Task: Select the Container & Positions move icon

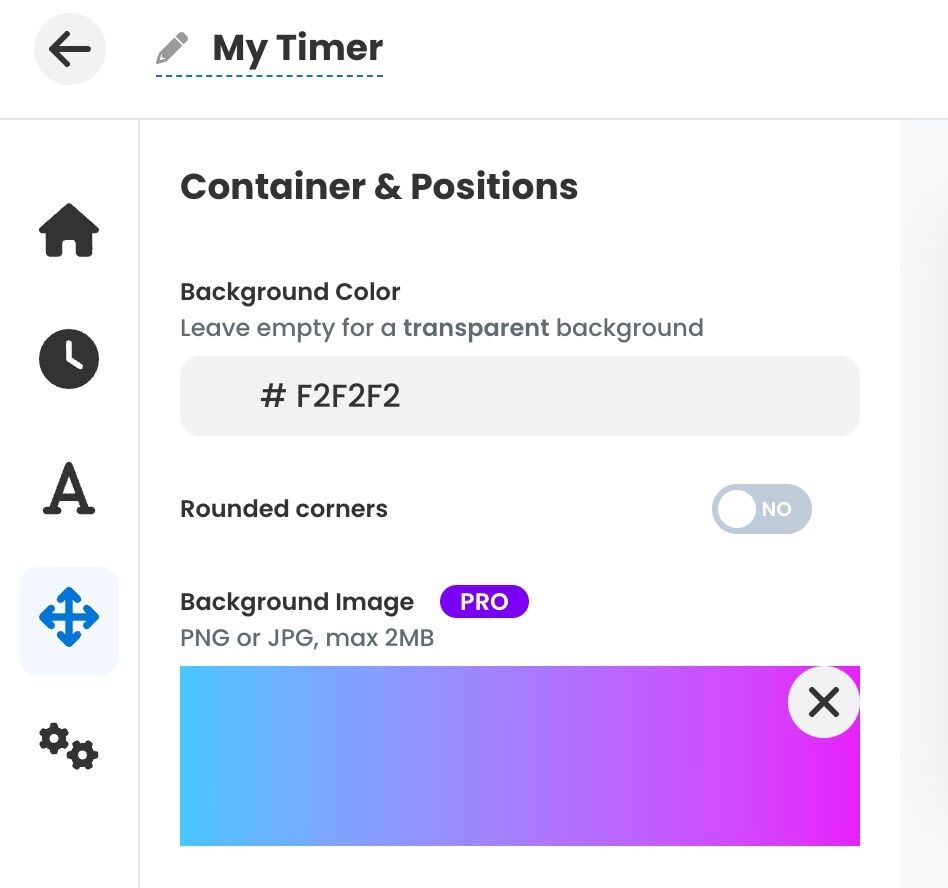Action: [x=68, y=617]
